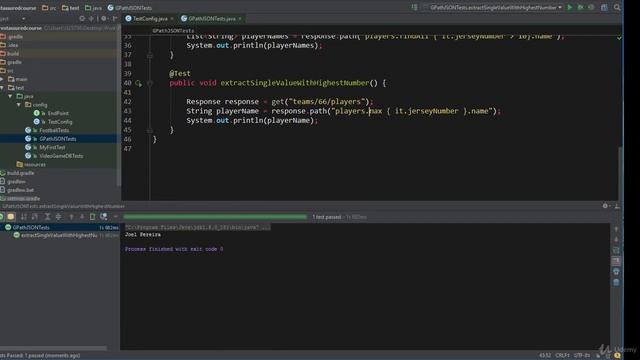Viewport: 640px width, 360px height.
Task: Open the Search Everywhere magnifier
Action: [x=617, y=7]
